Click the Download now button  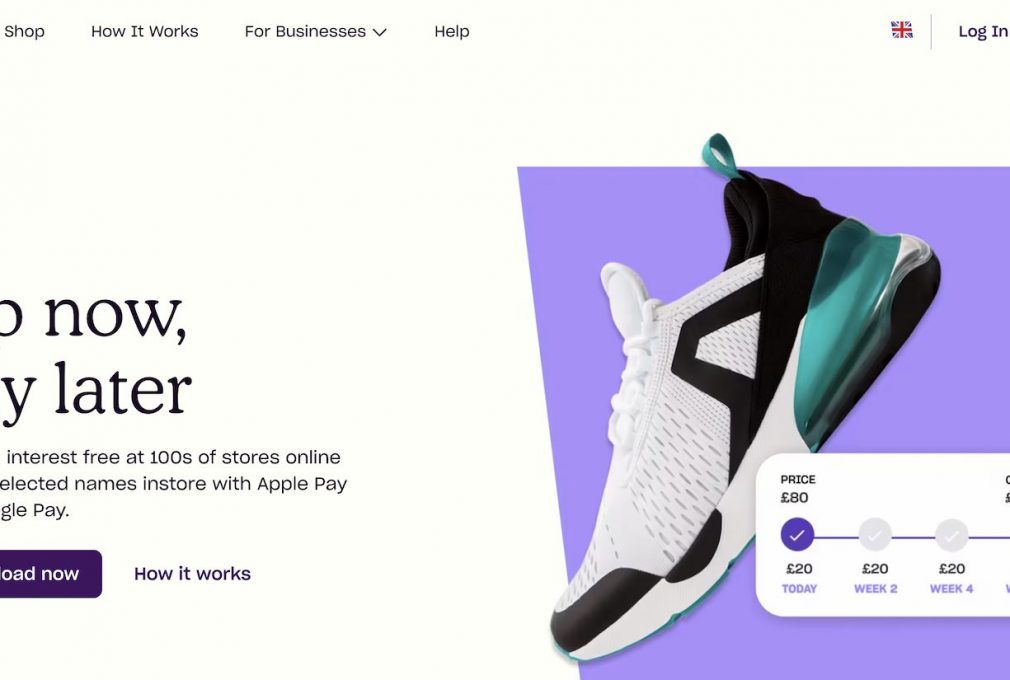(50, 574)
